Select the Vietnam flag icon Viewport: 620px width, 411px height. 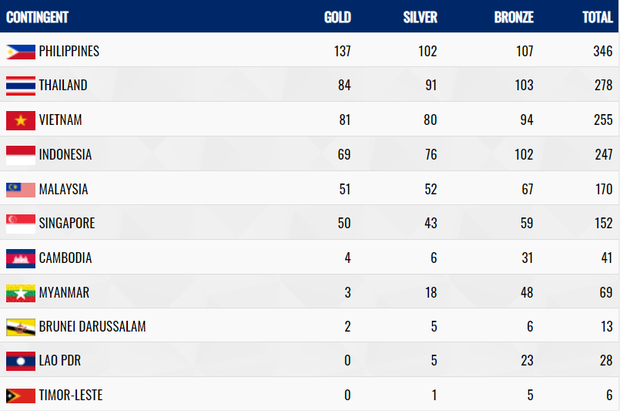[x=21, y=120]
